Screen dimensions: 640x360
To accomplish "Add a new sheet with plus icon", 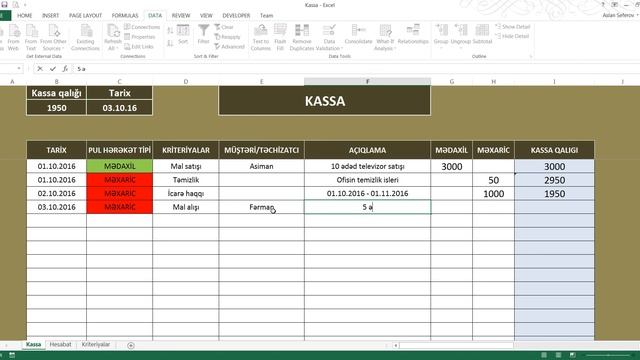I will [x=131, y=345].
